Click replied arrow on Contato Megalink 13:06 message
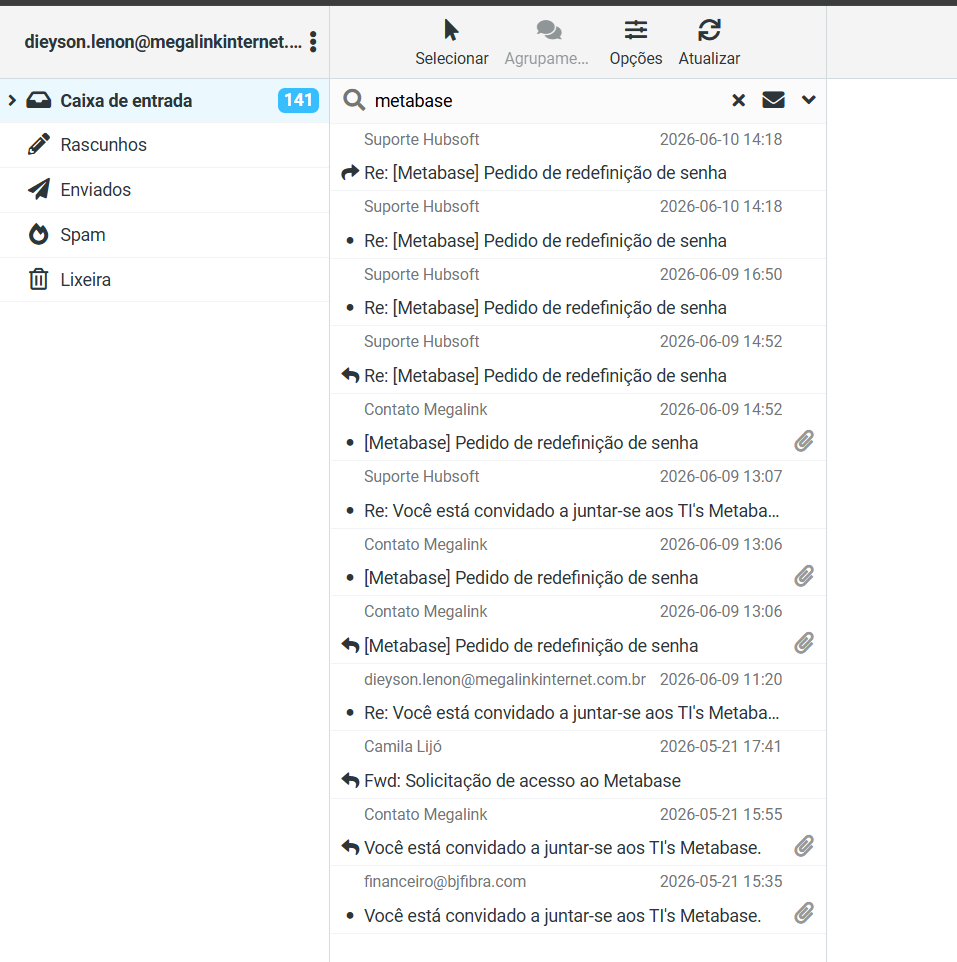The width and height of the screenshot is (957, 962). (350, 645)
